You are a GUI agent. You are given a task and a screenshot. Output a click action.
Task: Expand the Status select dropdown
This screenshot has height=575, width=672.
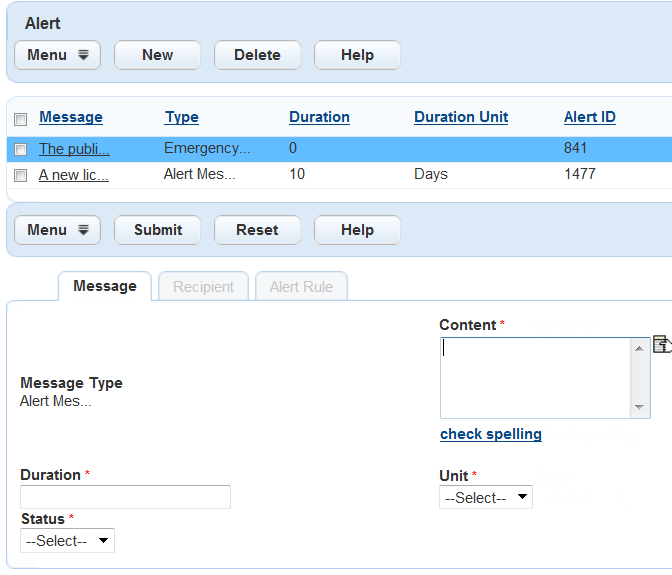click(x=68, y=541)
